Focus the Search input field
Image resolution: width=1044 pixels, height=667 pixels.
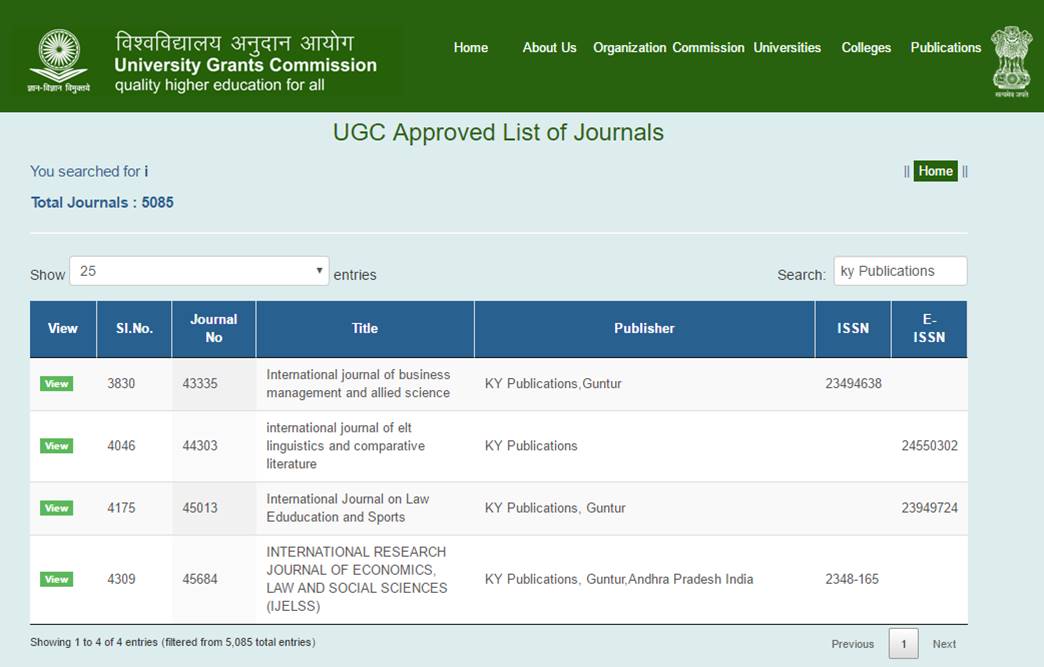[x=900, y=271]
